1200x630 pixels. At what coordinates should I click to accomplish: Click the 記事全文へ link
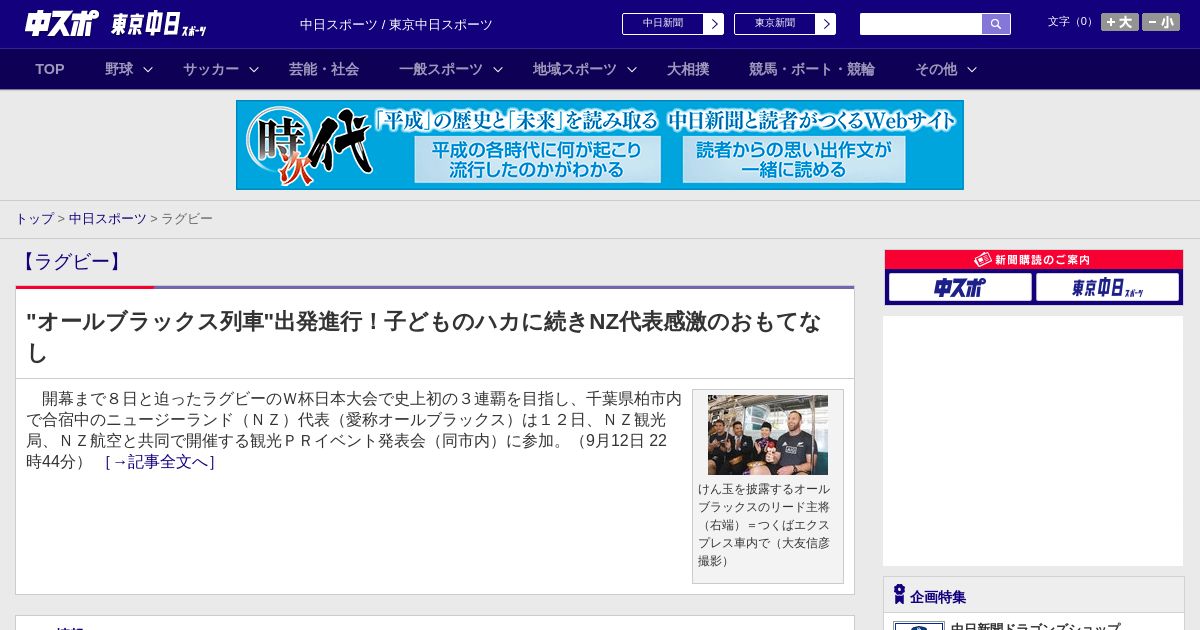coord(160,462)
